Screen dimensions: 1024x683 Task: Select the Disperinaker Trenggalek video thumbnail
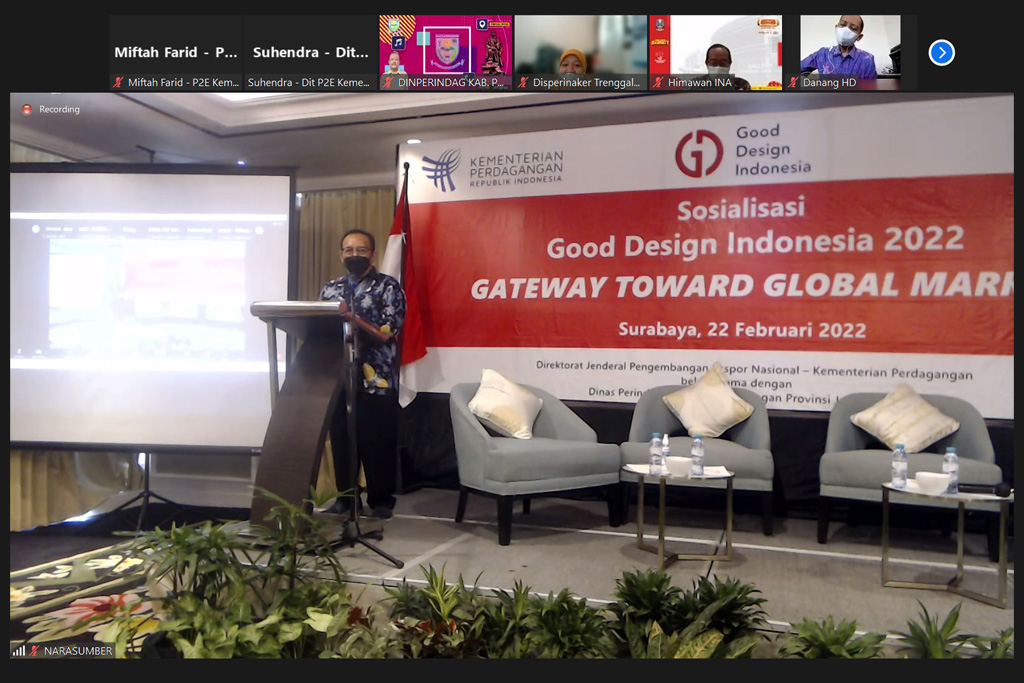point(580,46)
